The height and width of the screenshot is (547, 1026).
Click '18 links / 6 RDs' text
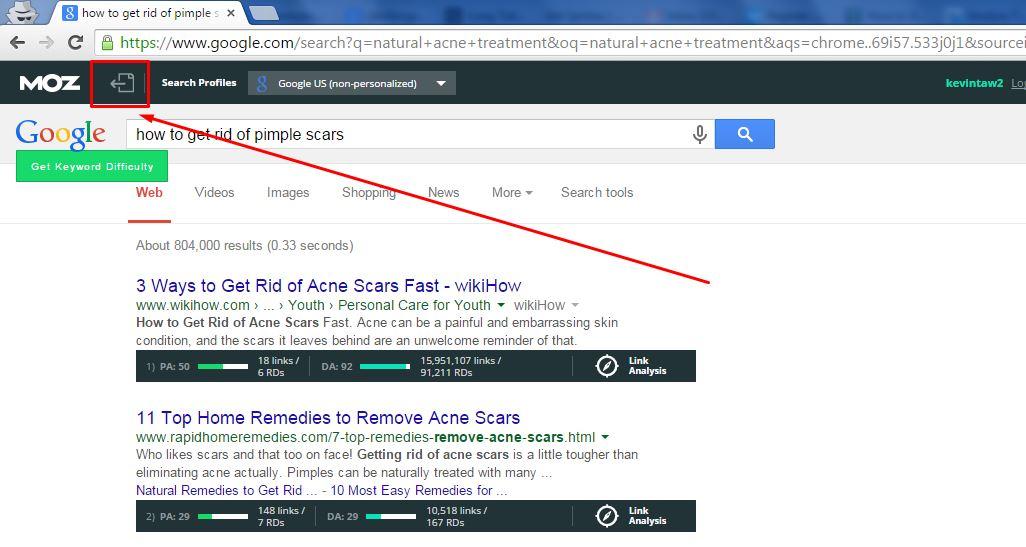pos(278,366)
